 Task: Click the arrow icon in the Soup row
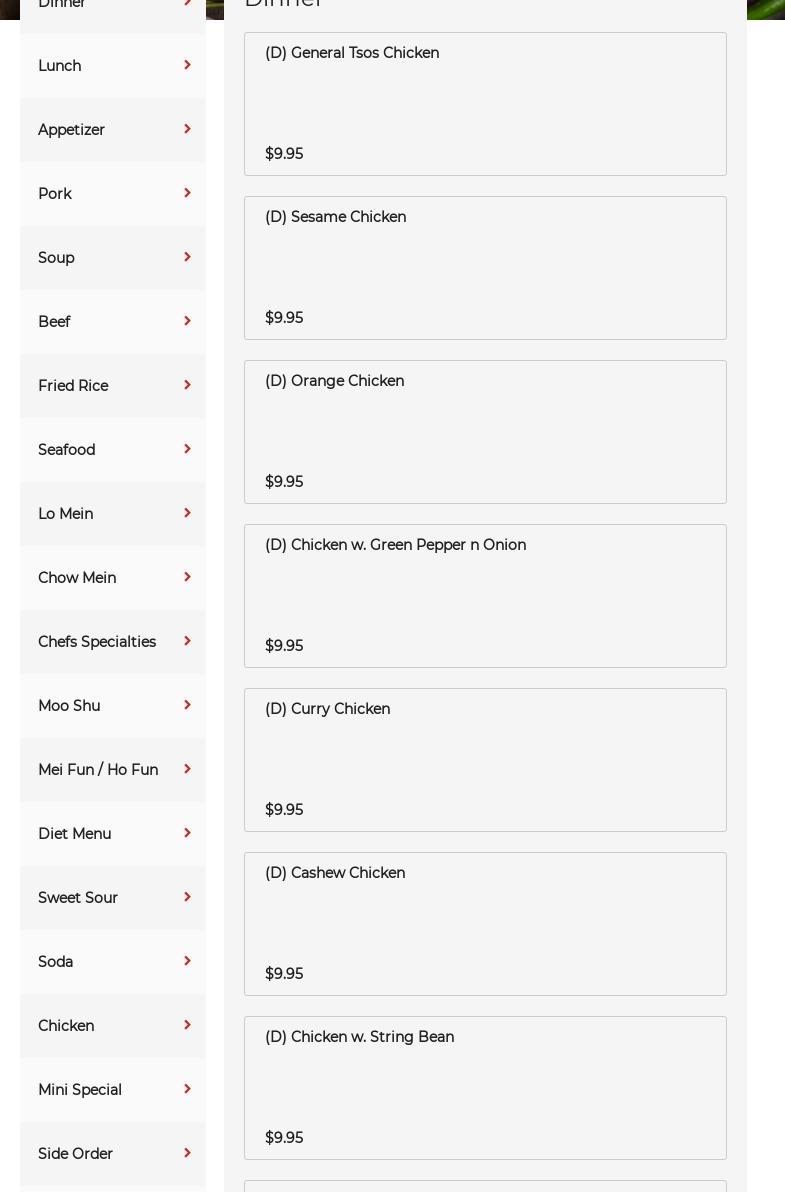coord(187,258)
